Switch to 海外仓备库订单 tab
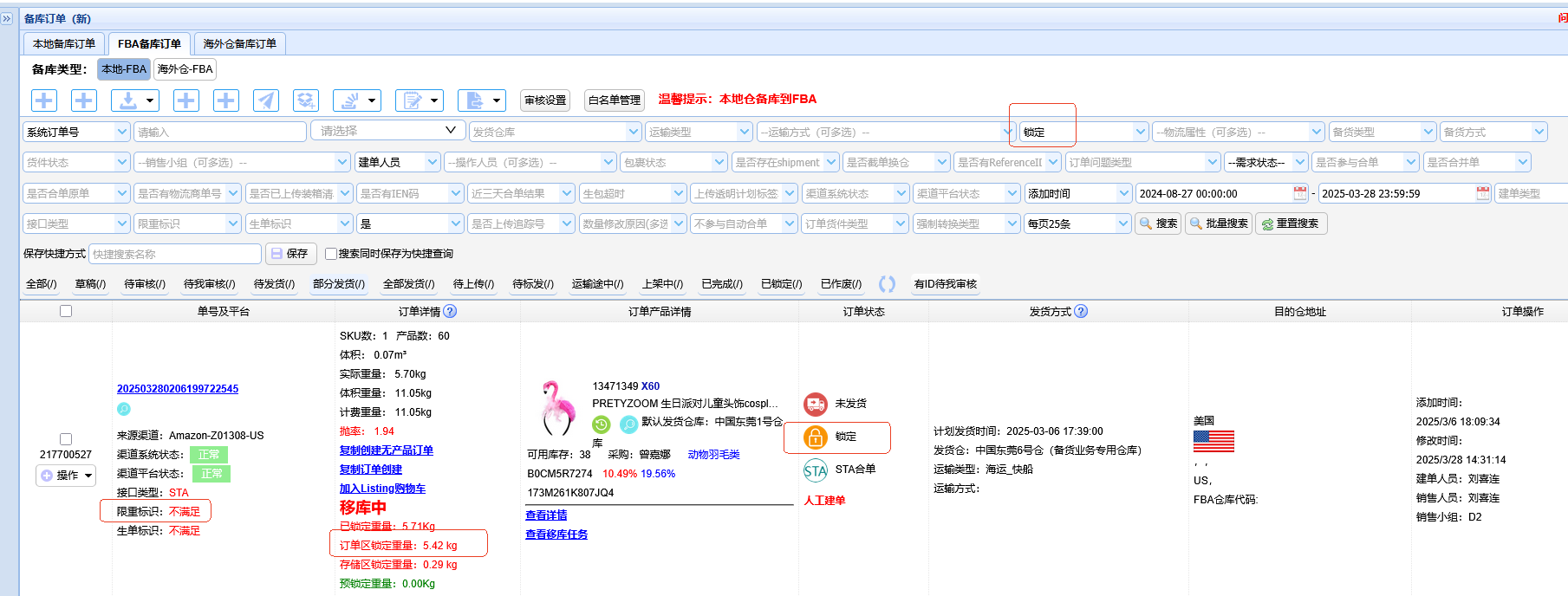The width and height of the screenshot is (1568, 596). (x=240, y=43)
